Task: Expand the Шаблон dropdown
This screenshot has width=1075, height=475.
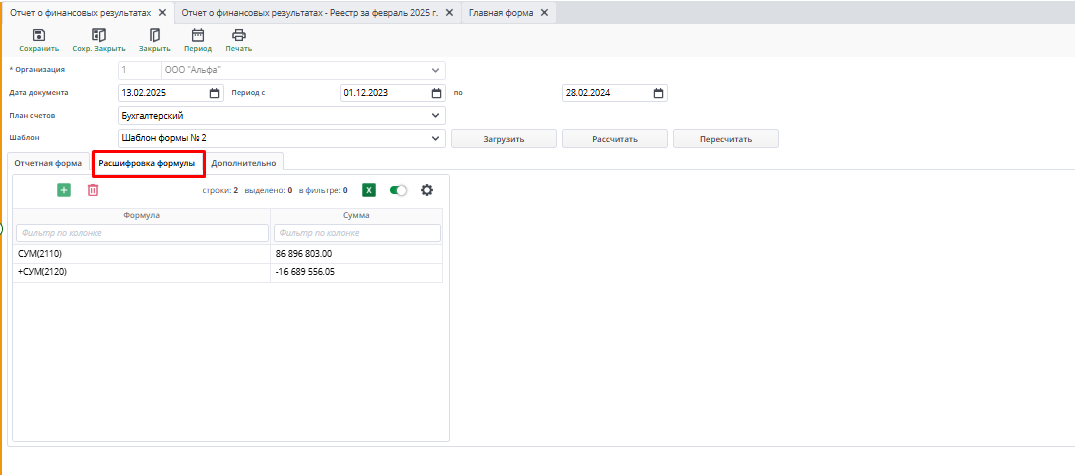Action: click(x=436, y=138)
